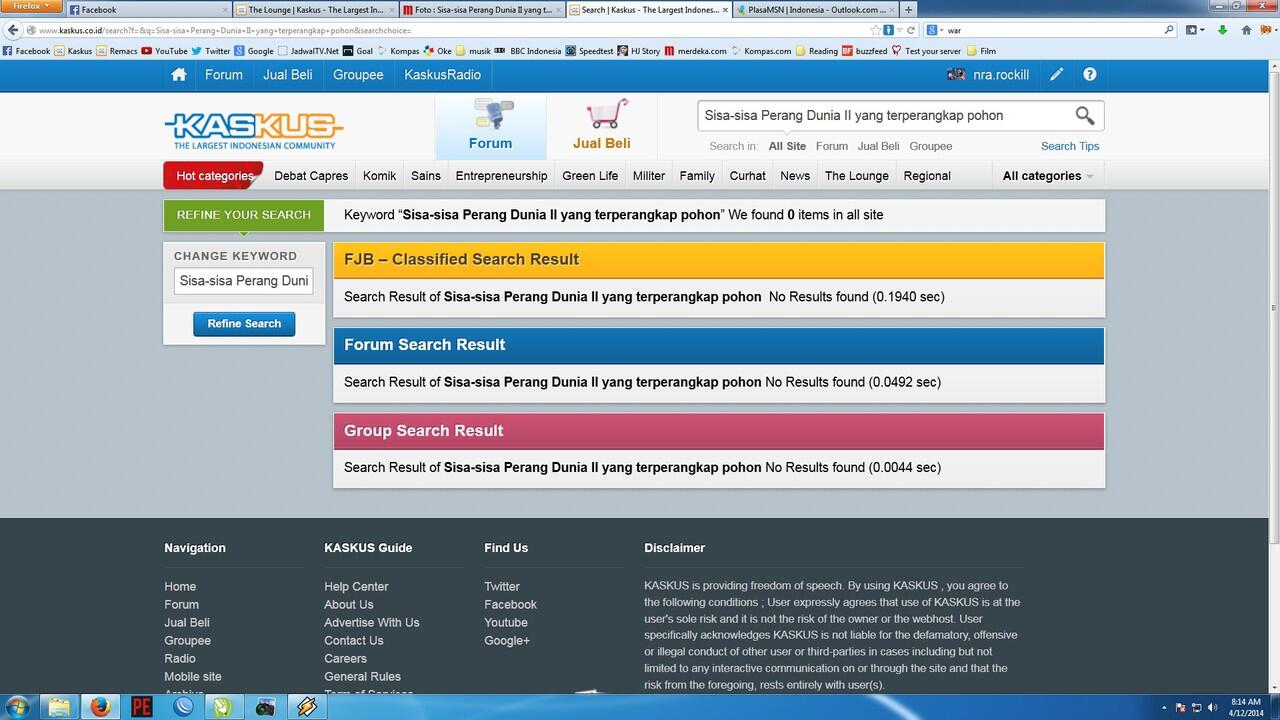Open Twitter bookmark in bookmarks bar
This screenshot has width=1280, height=720.
click(210, 51)
